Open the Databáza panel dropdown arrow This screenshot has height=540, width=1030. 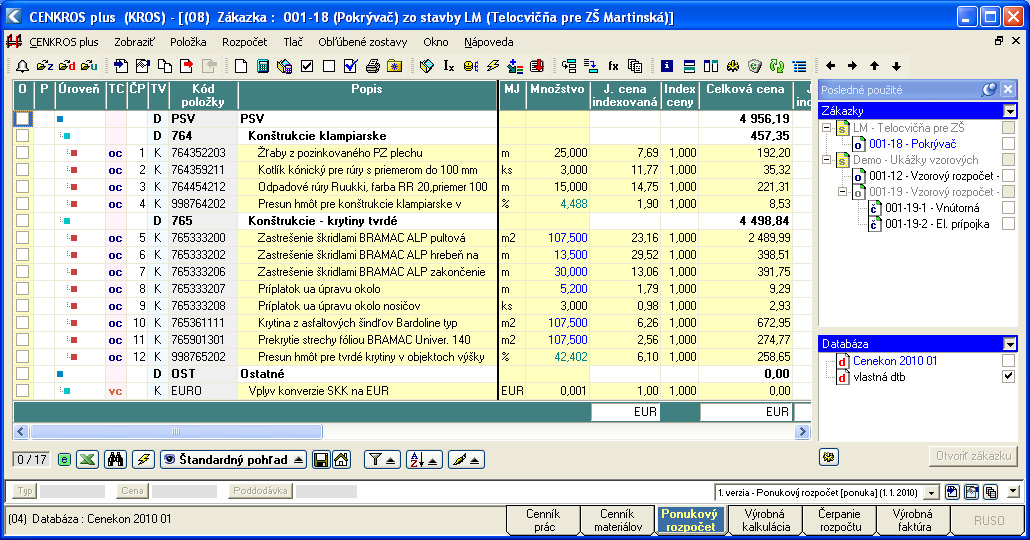pyautogui.click(x=1010, y=344)
